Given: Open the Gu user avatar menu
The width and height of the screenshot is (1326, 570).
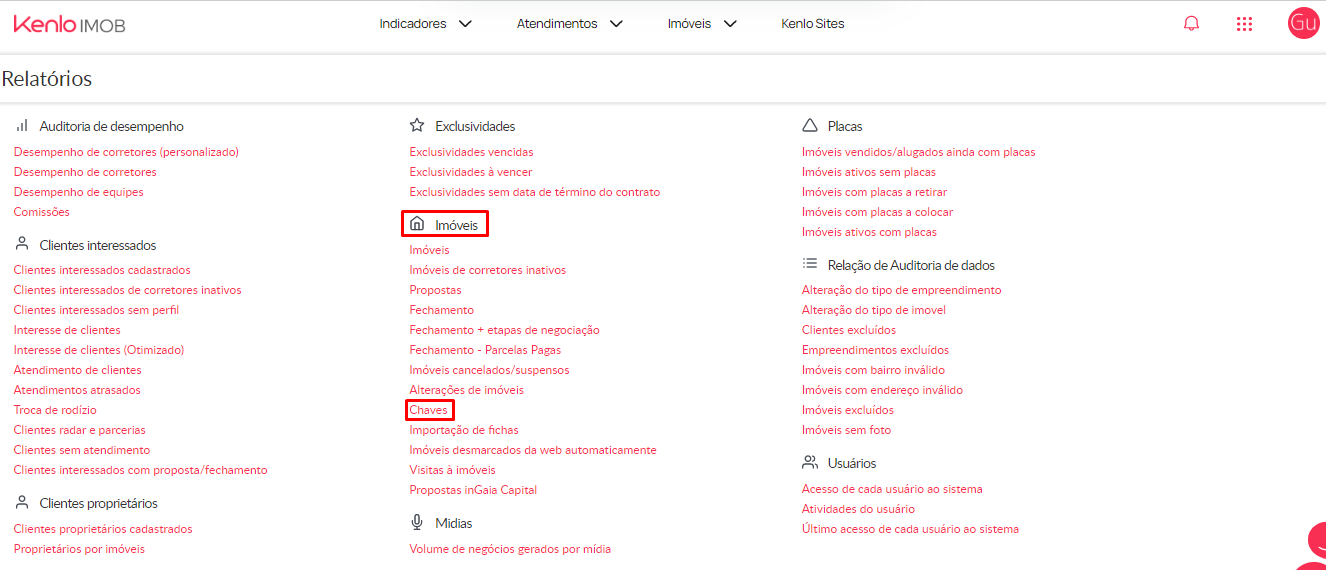Looking at the screenshot, I should (x=1303, y=23).
